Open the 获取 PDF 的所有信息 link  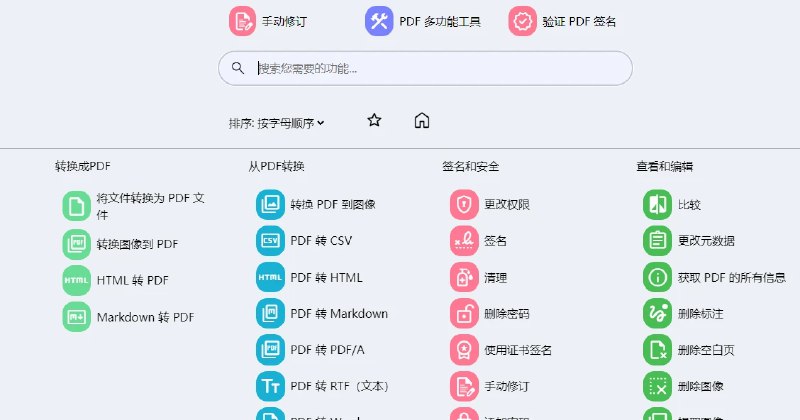[714, 277]
